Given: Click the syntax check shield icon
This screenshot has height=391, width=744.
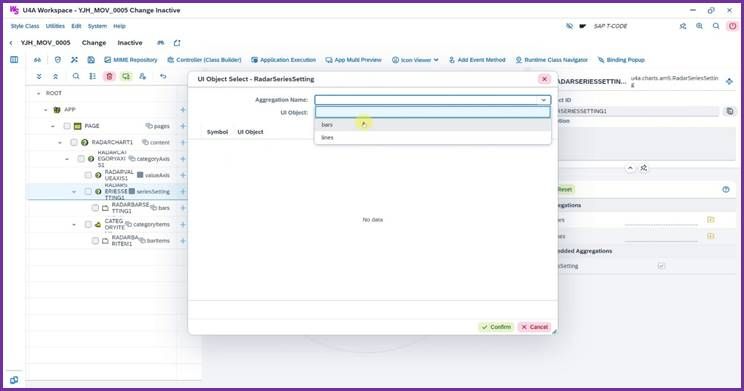Looking at the screenshot, I should tap(58, 60).
